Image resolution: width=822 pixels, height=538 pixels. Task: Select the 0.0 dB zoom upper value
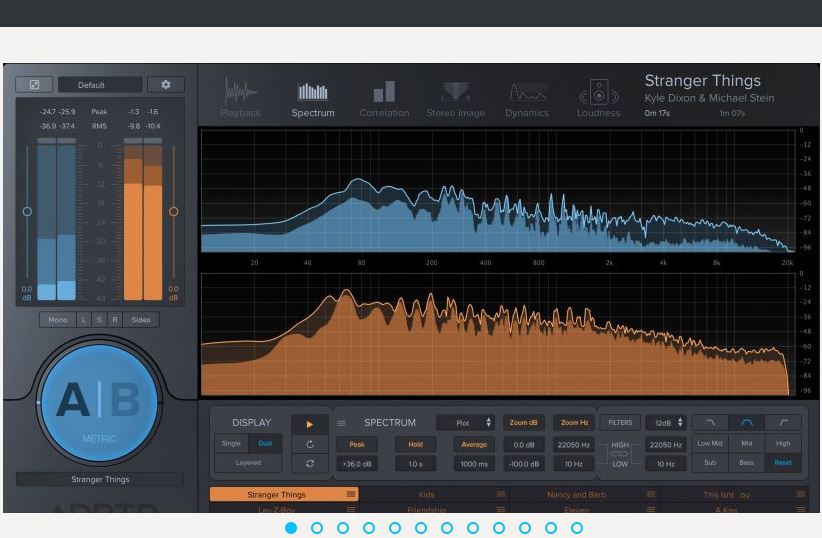click(523, 445)
